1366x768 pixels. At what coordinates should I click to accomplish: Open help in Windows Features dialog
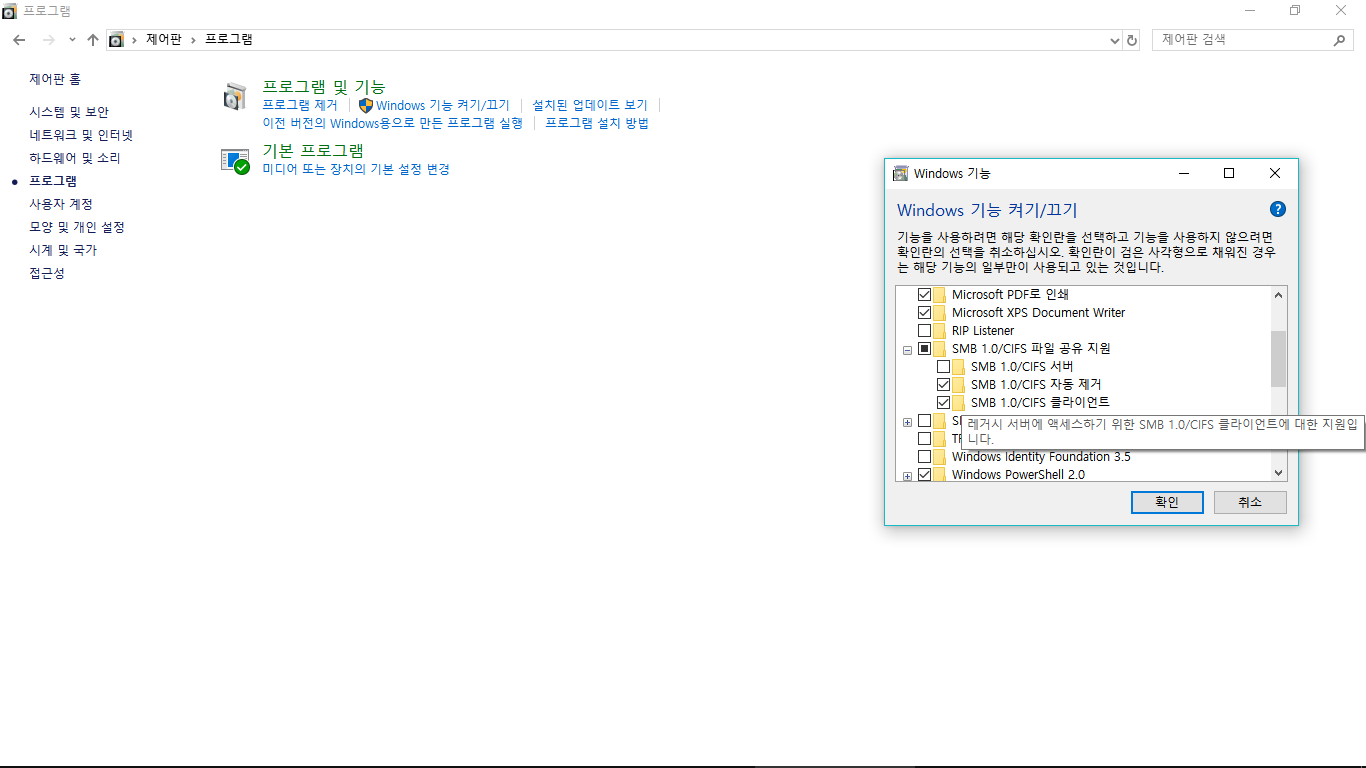1277,209
